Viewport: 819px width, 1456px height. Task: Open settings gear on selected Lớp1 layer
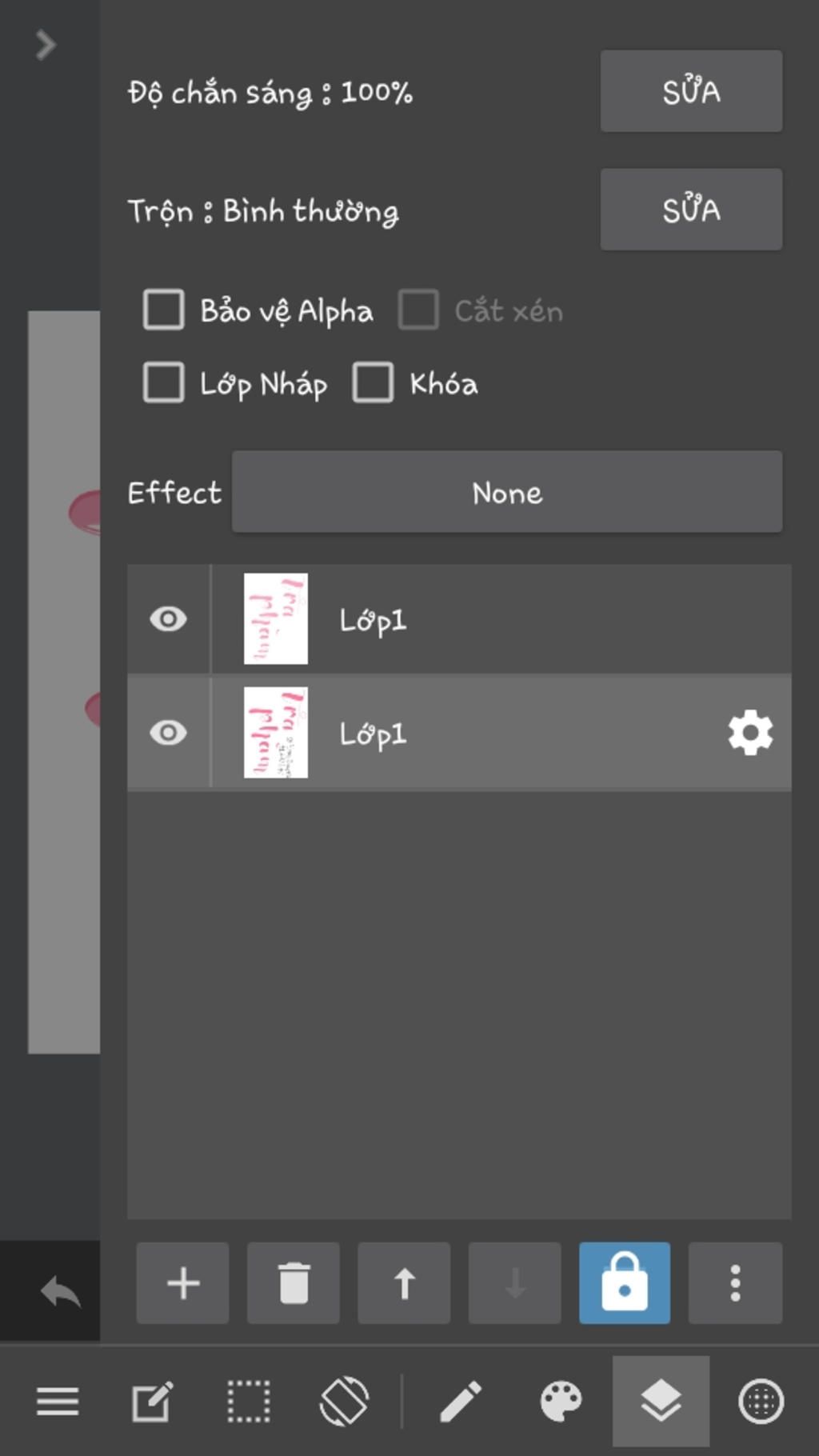[750, 733]
